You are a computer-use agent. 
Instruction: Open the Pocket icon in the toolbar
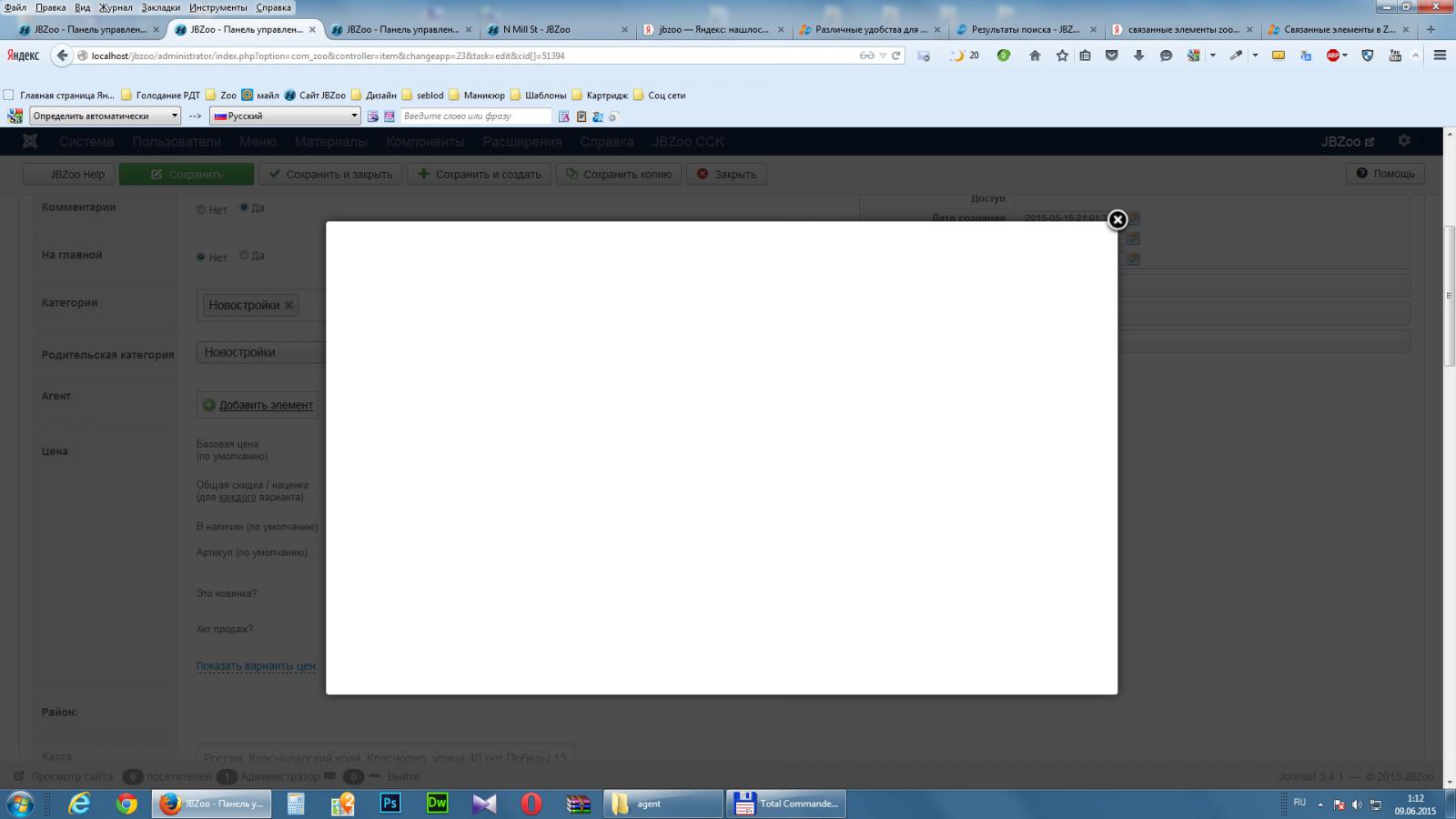[1111, 56]
